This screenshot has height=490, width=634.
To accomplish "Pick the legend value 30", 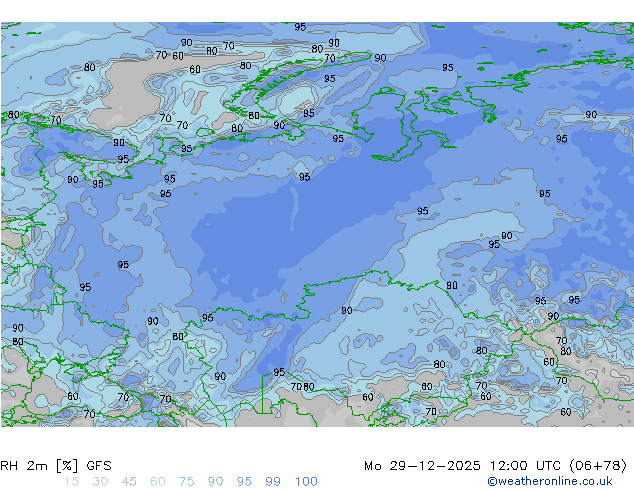I will (x=100, y=482).
